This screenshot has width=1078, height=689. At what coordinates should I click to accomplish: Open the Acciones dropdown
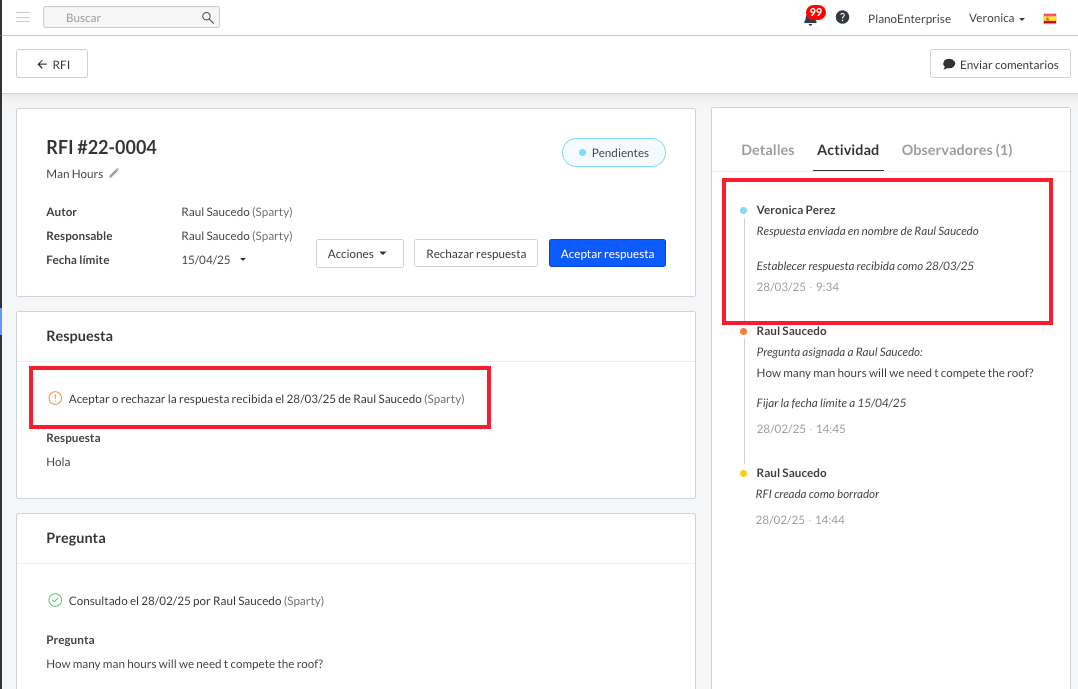[359, 254]
